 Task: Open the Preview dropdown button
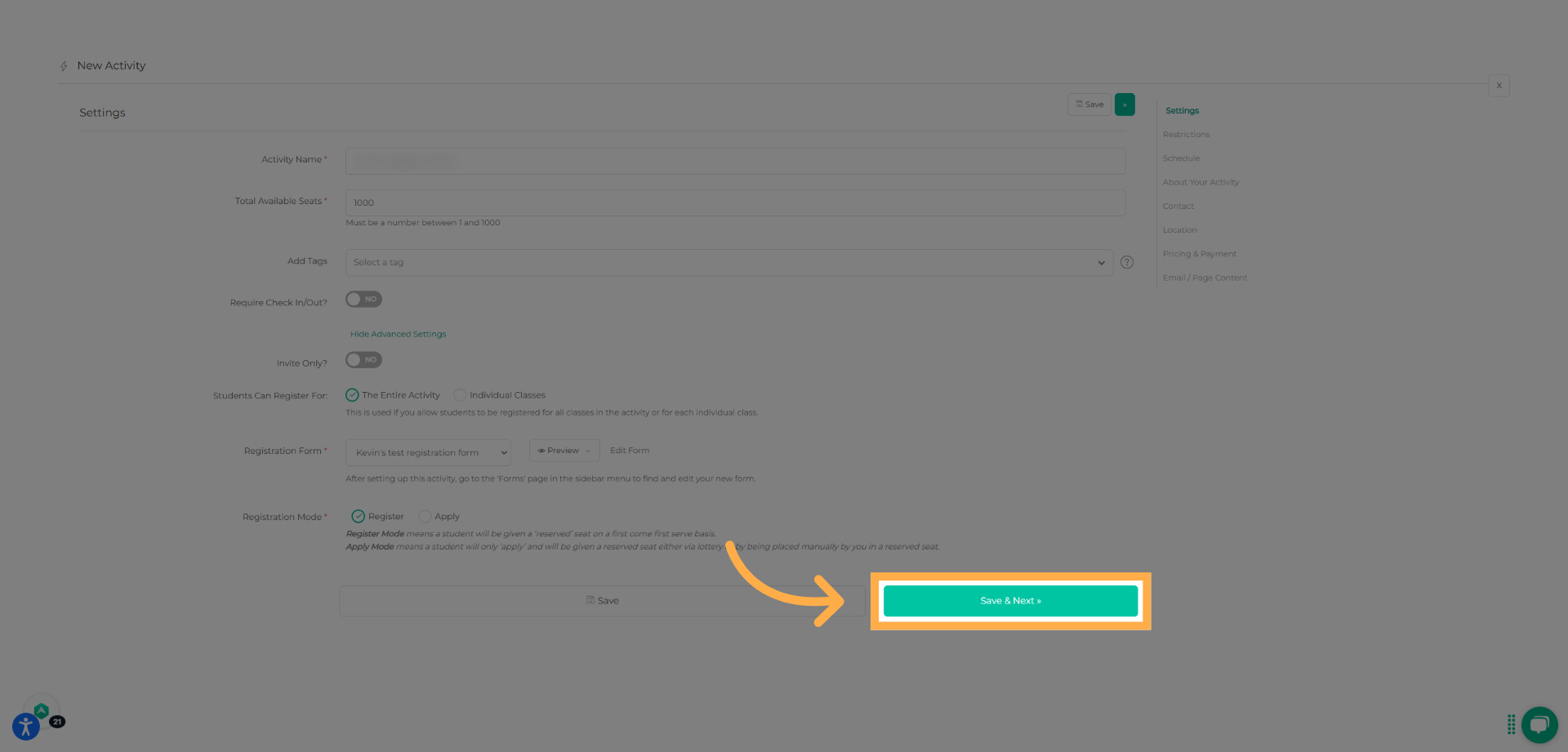[x=564, y=451]
